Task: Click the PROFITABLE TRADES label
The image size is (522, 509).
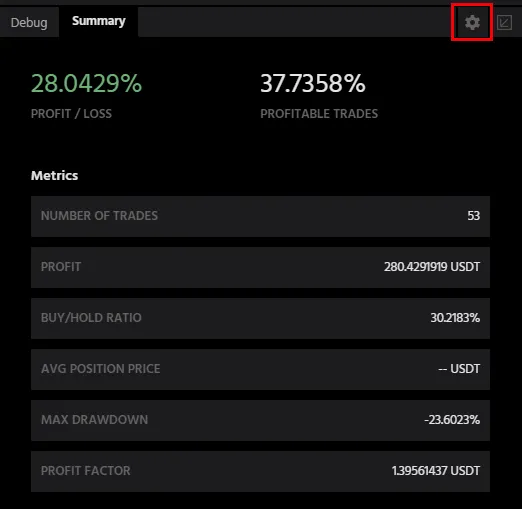Action: click(319, 114)
